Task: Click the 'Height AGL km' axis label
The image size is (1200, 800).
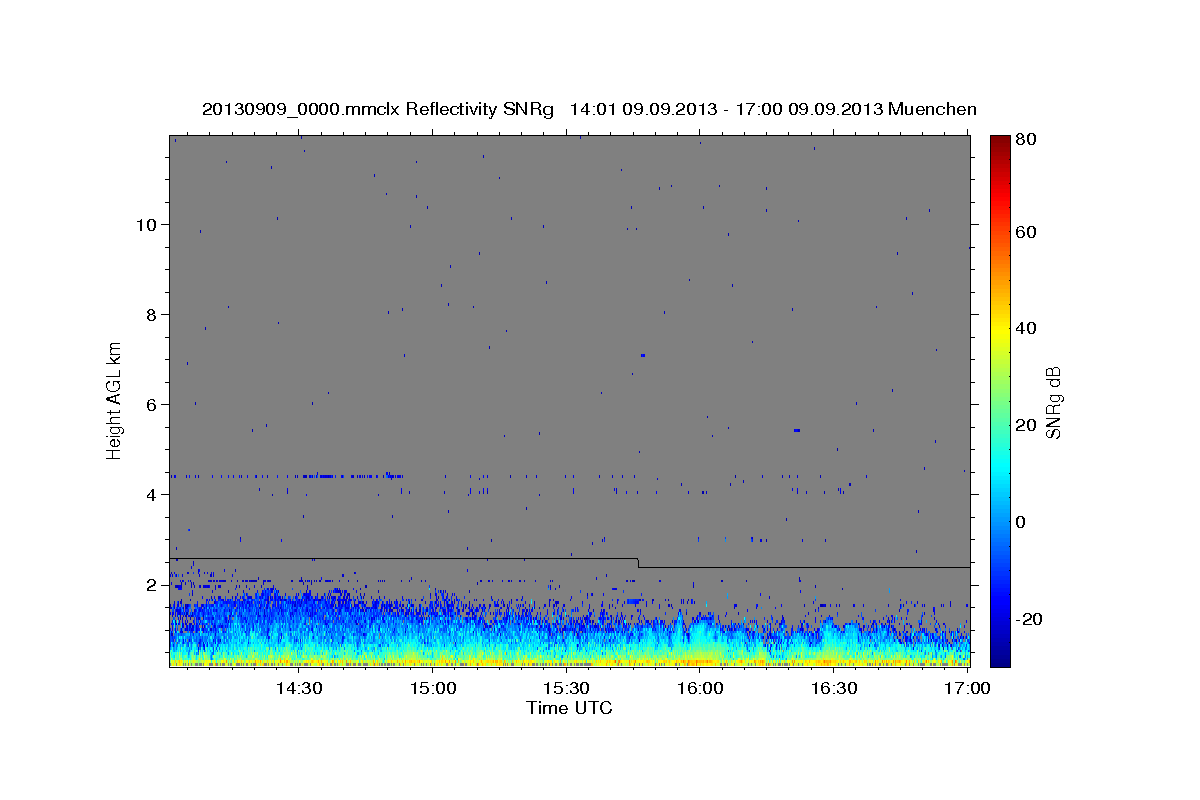Action: (115, 400)
